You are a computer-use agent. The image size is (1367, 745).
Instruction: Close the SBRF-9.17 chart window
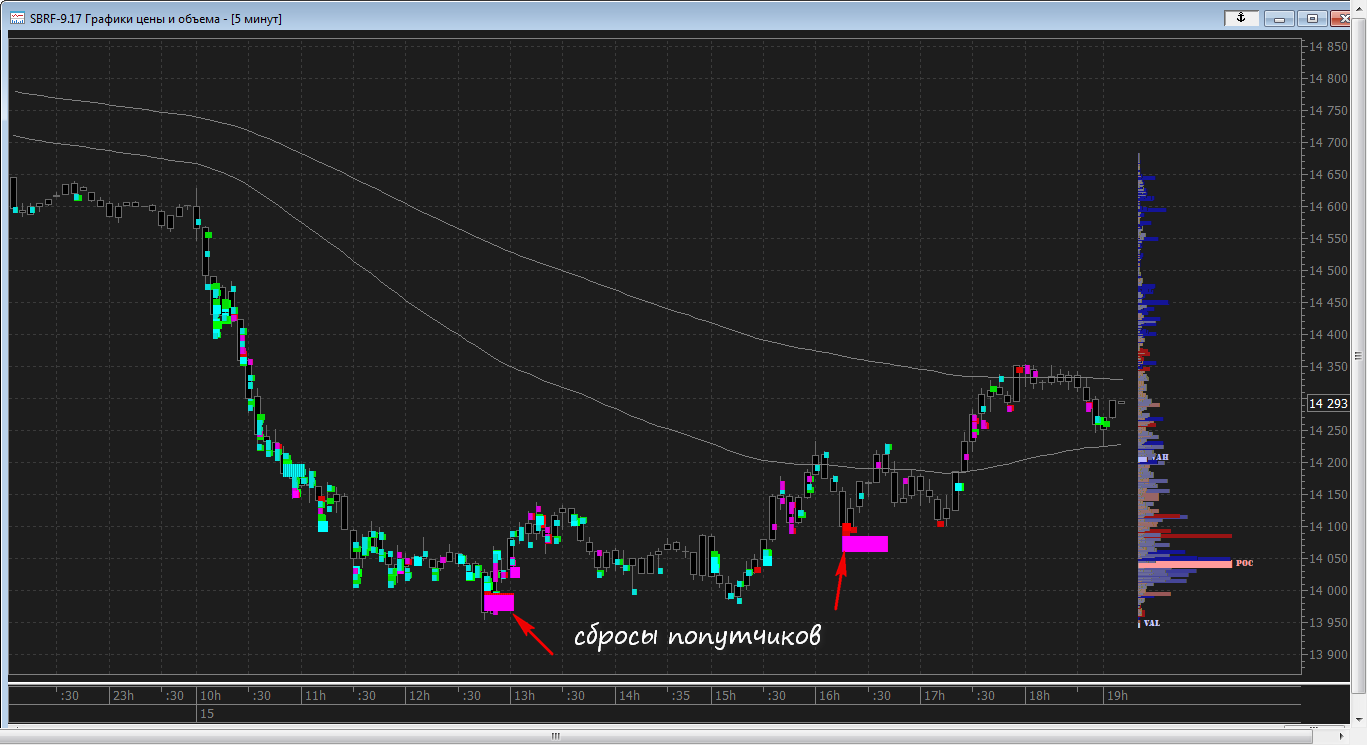pyautogui.click(x=1341, y=18)
